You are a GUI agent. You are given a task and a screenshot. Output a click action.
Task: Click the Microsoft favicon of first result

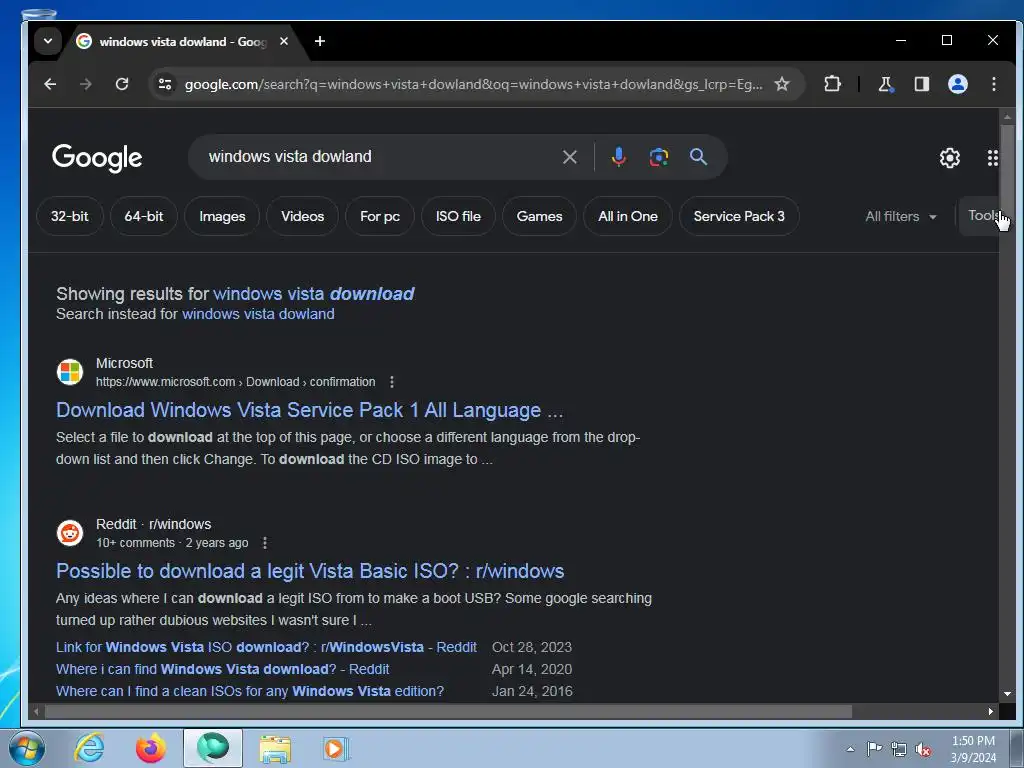pos(70,372)
